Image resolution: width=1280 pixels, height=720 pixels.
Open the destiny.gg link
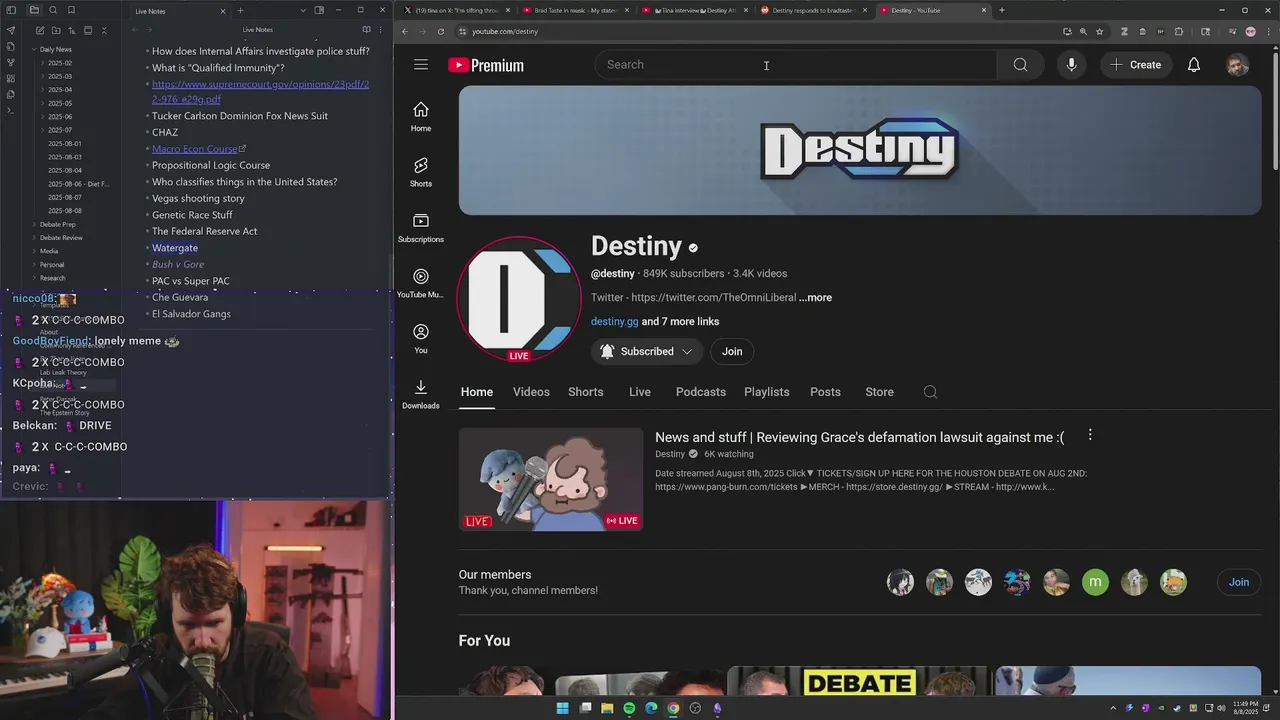[x=614, y=322]
